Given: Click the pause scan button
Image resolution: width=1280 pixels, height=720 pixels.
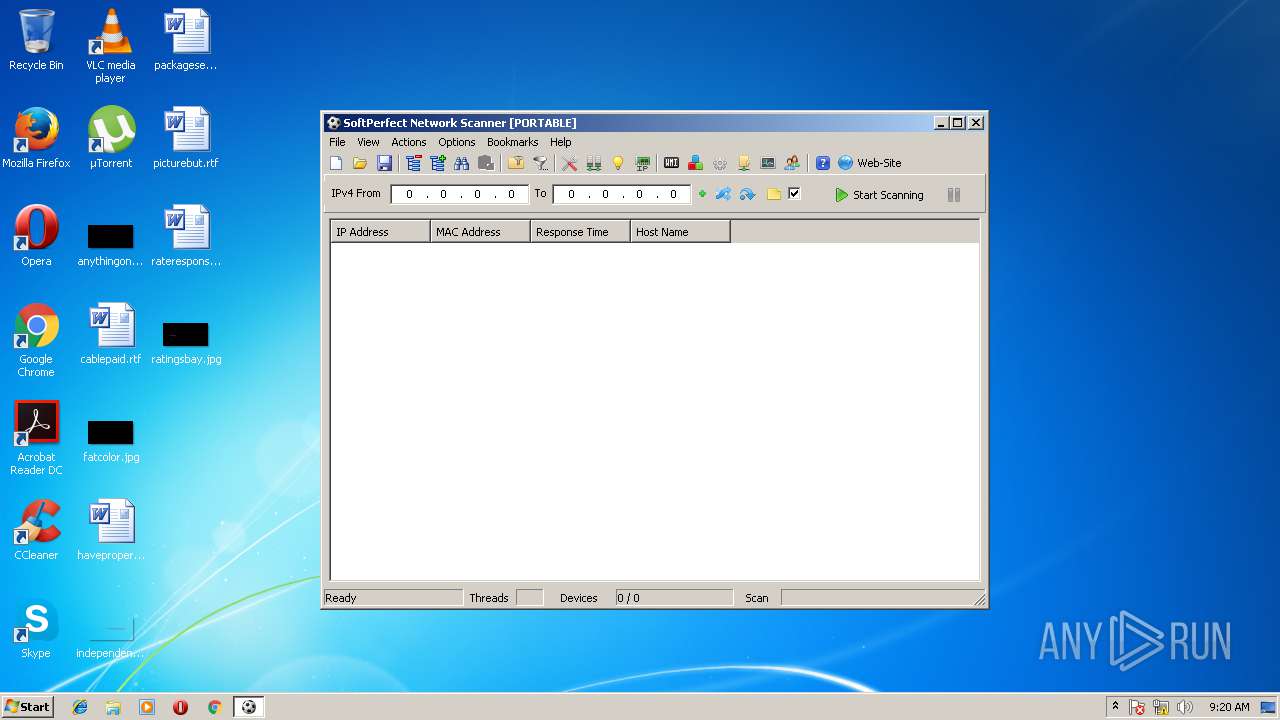Looking at the screenshot, I should (953, 195).
